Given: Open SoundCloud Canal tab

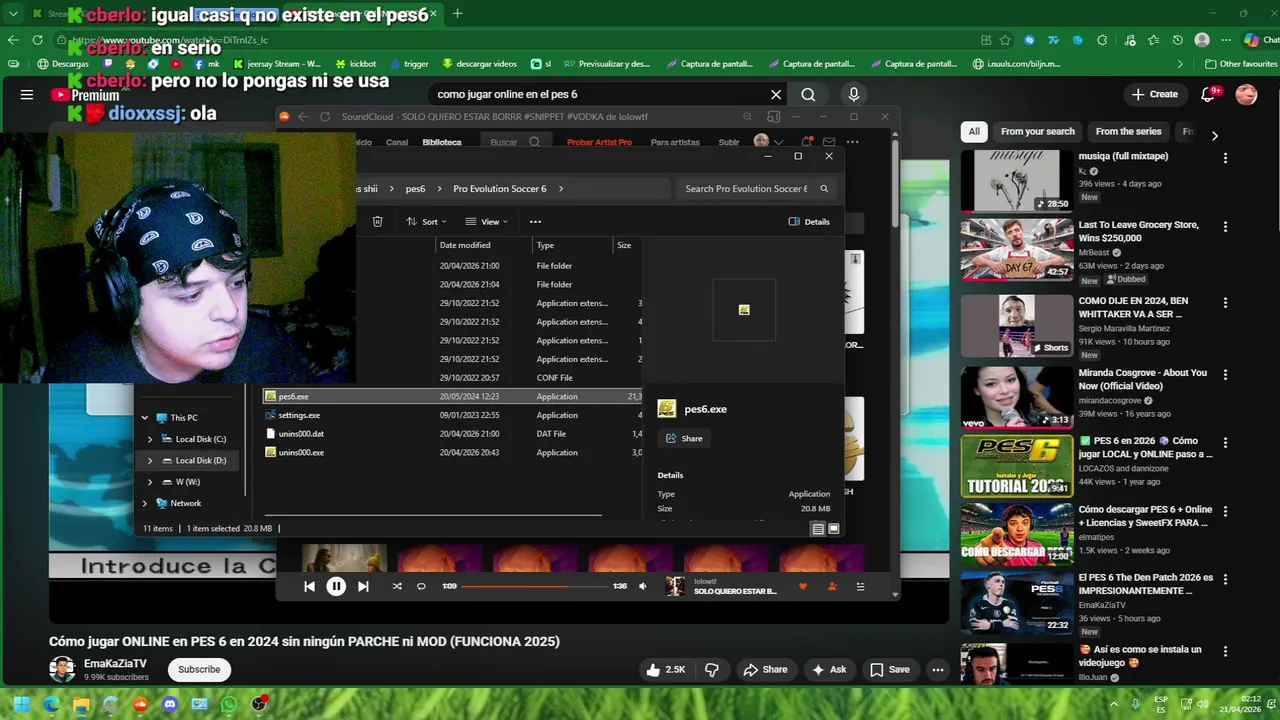Looking at the screenshot, I should click(x=397, y=142).
